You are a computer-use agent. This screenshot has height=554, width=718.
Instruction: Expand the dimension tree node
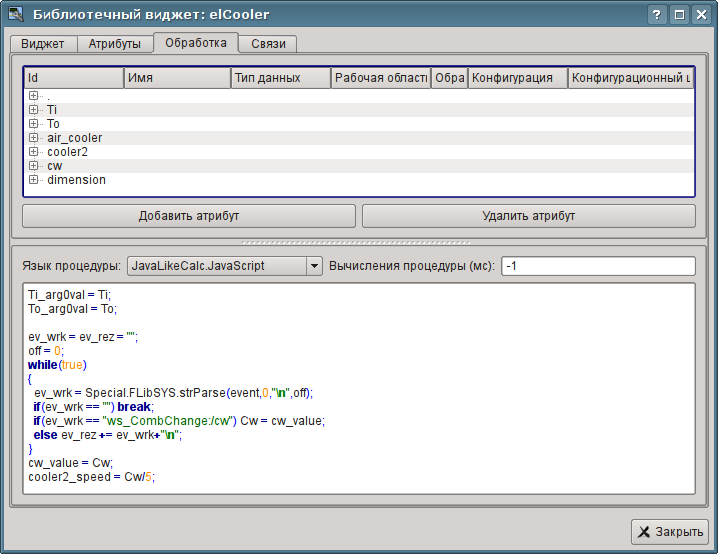click(34, 180)
